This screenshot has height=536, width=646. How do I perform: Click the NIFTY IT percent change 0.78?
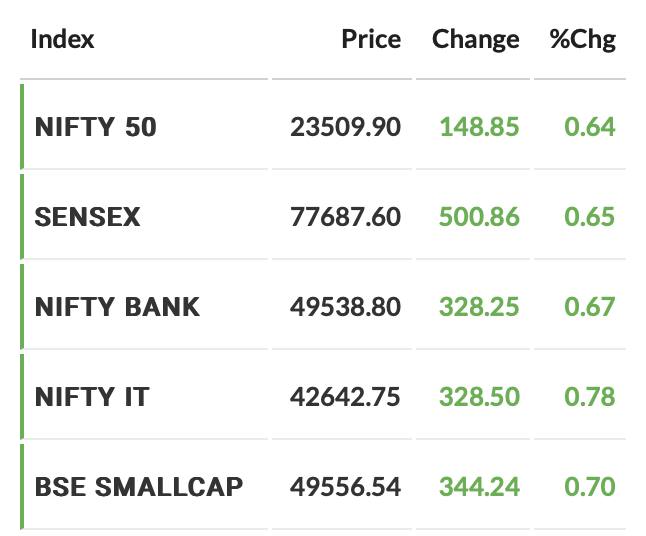(590, 397)
